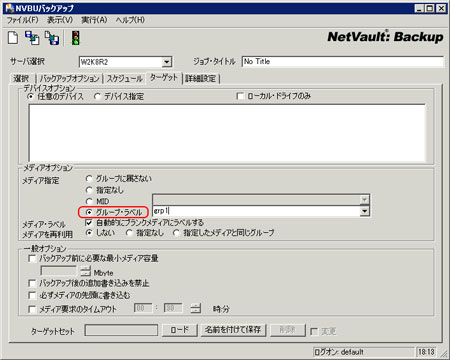Click the ターゲットセット name field
450x360 pixels.
pos(121,330)
